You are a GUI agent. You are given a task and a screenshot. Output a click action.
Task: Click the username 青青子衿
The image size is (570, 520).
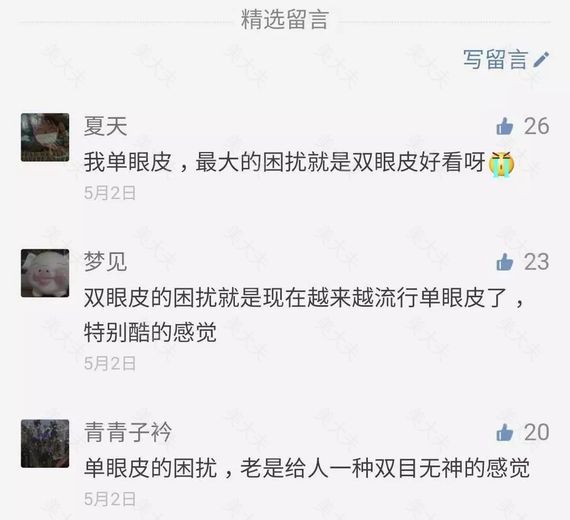point(128,432)
